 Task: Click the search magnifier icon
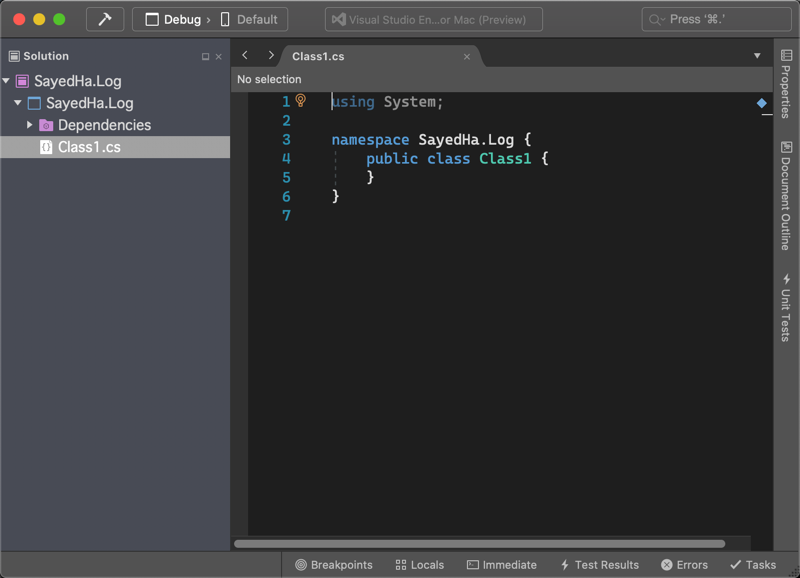(x=654, y=20)
